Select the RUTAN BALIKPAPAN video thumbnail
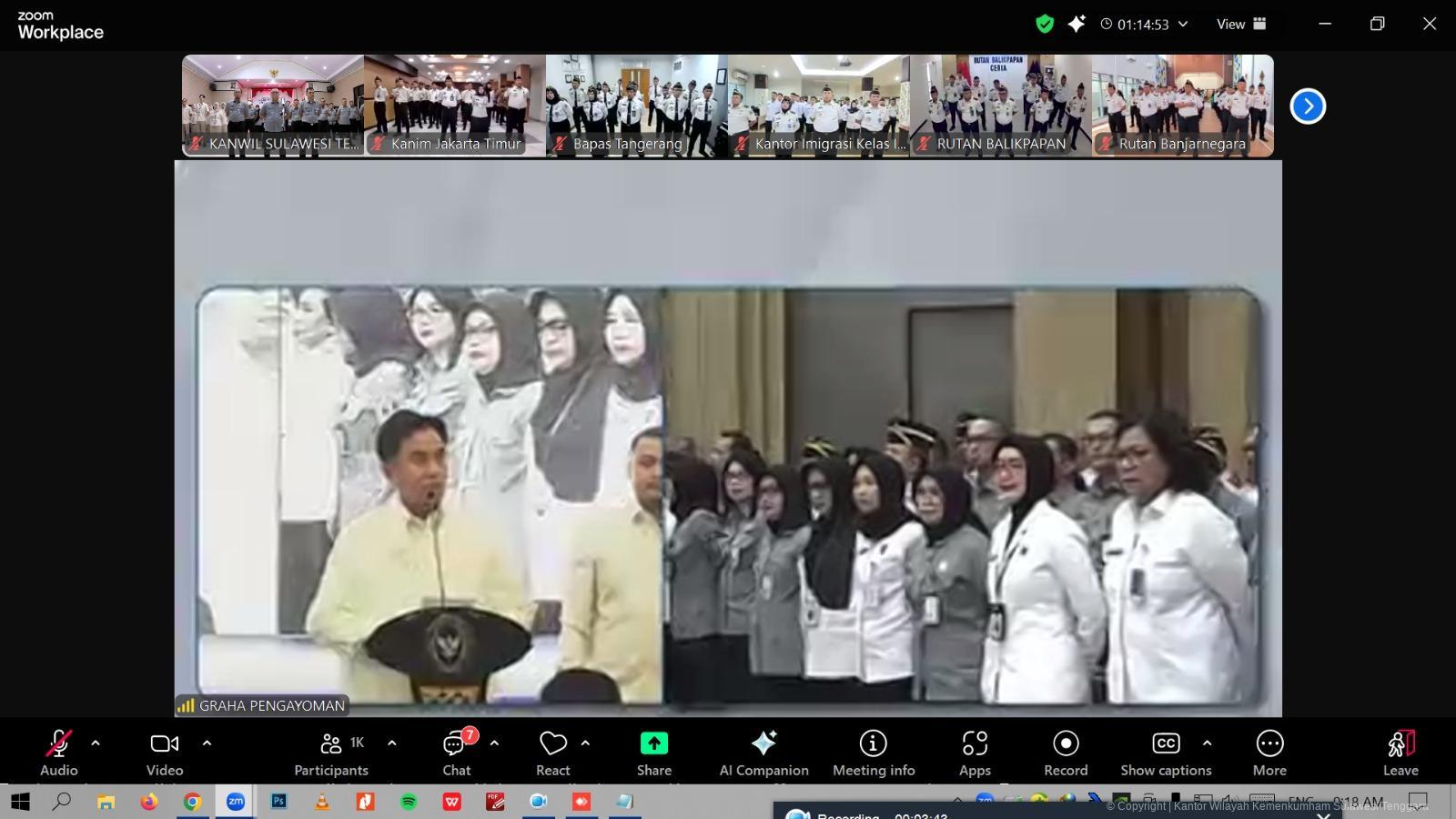This screenshot has height=819, width=1456. pos(1001,105)
